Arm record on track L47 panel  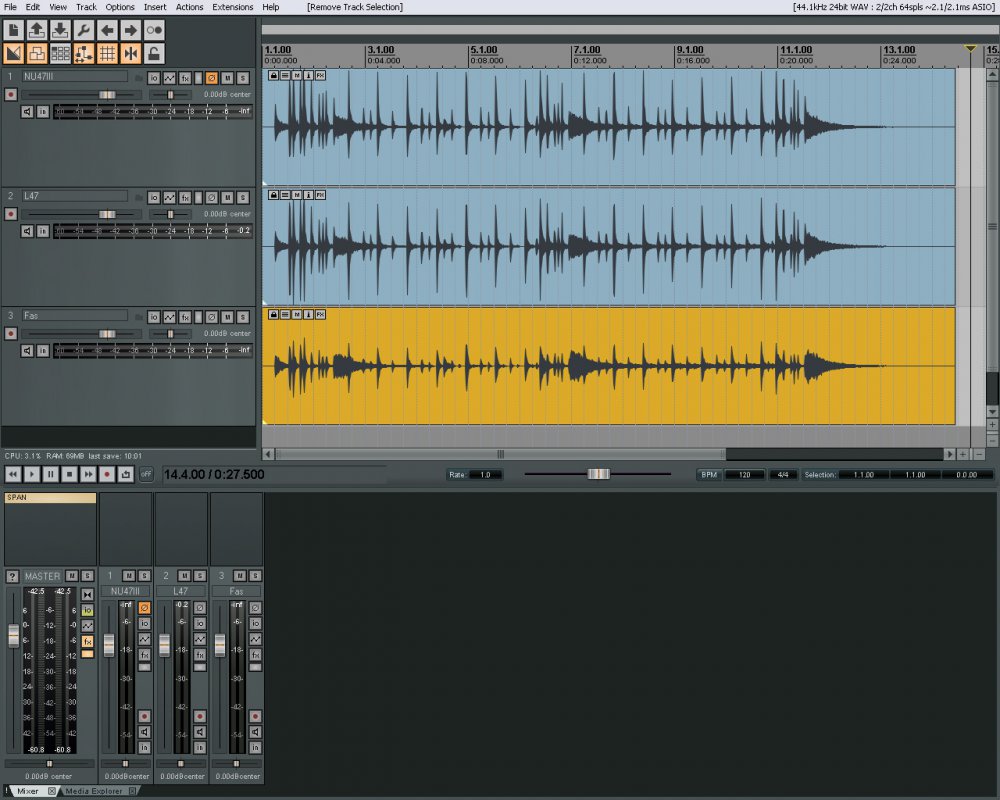click(10, 214)
